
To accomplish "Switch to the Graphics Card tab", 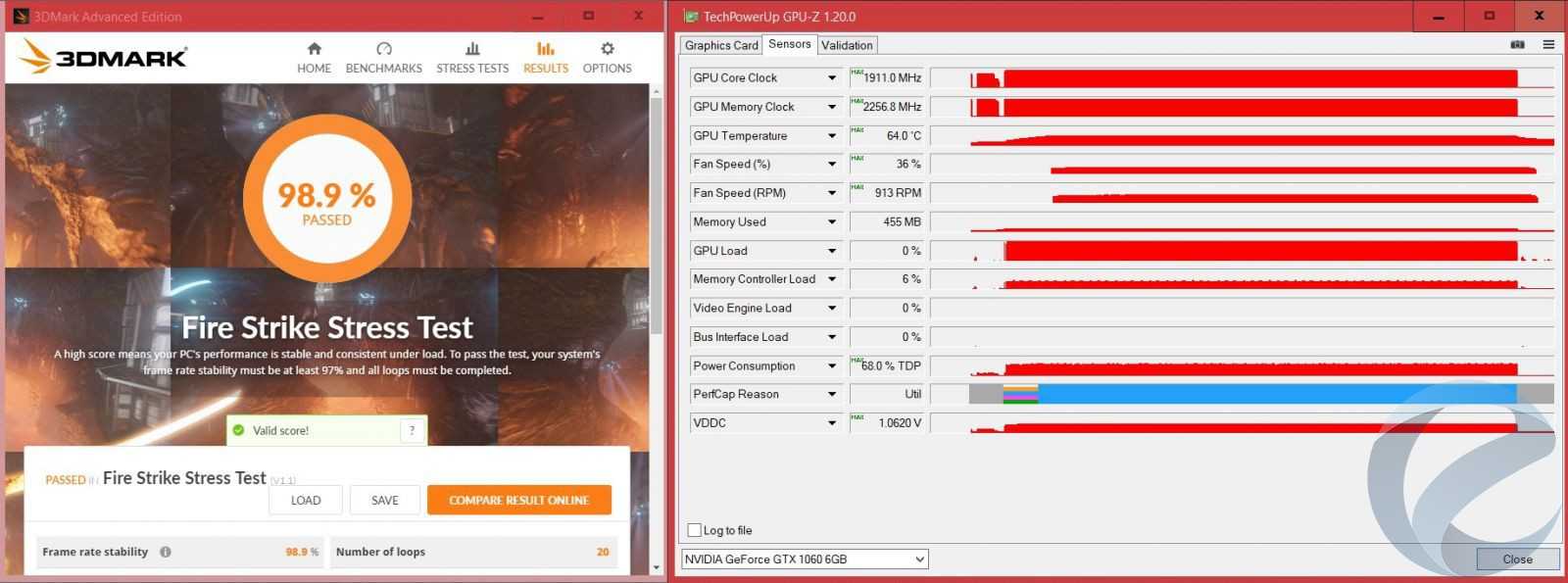I will point(721,45).
